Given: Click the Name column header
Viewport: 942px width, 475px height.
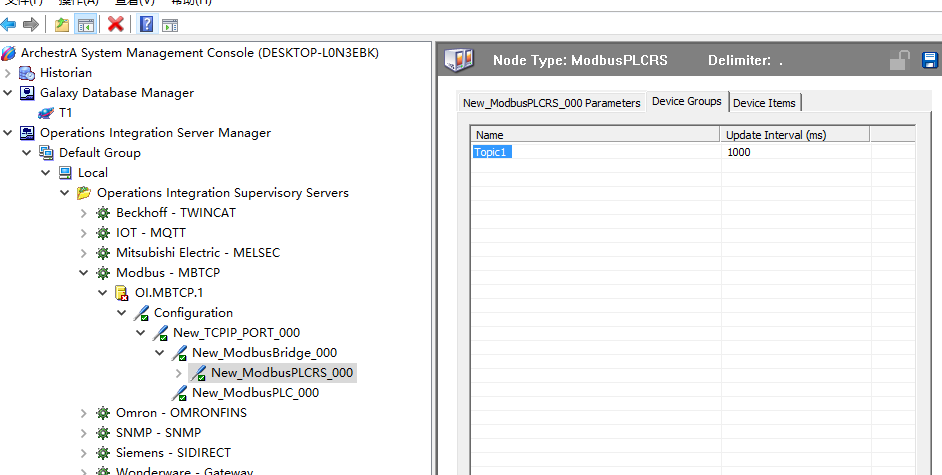Looking at the screenshot, I should [x=595, y=135].
